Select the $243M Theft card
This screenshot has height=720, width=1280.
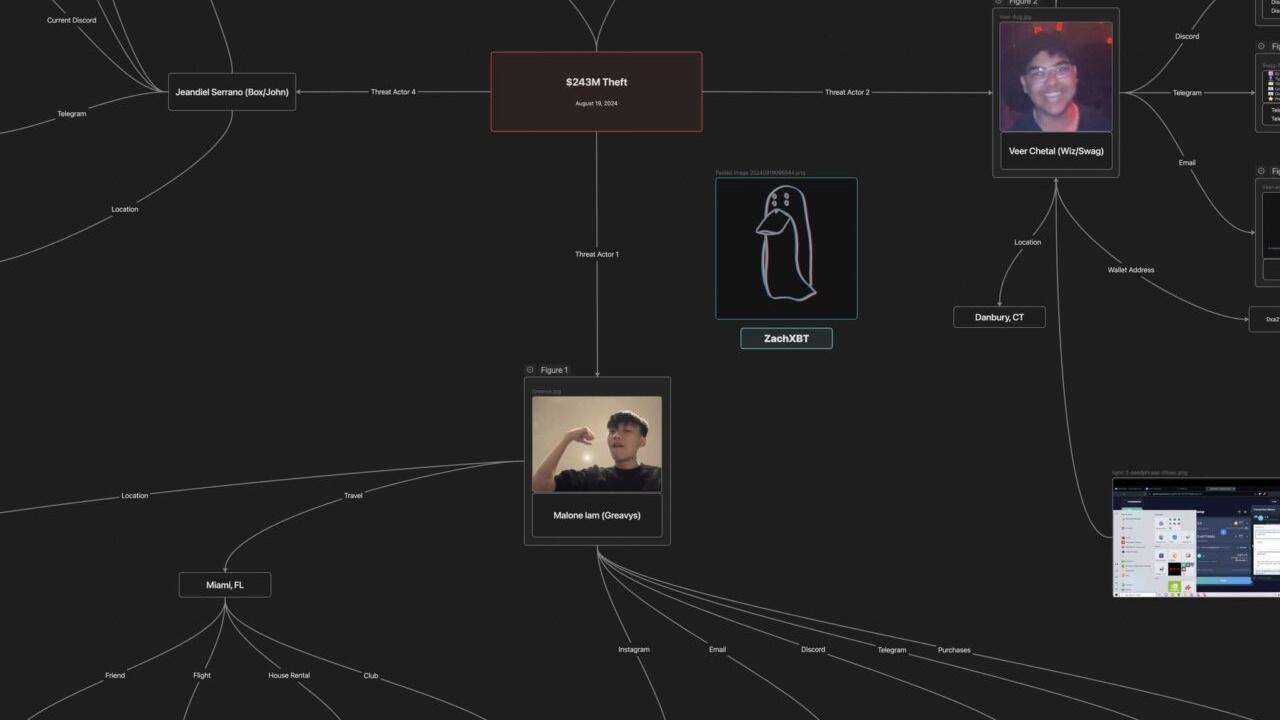point(596,92)
